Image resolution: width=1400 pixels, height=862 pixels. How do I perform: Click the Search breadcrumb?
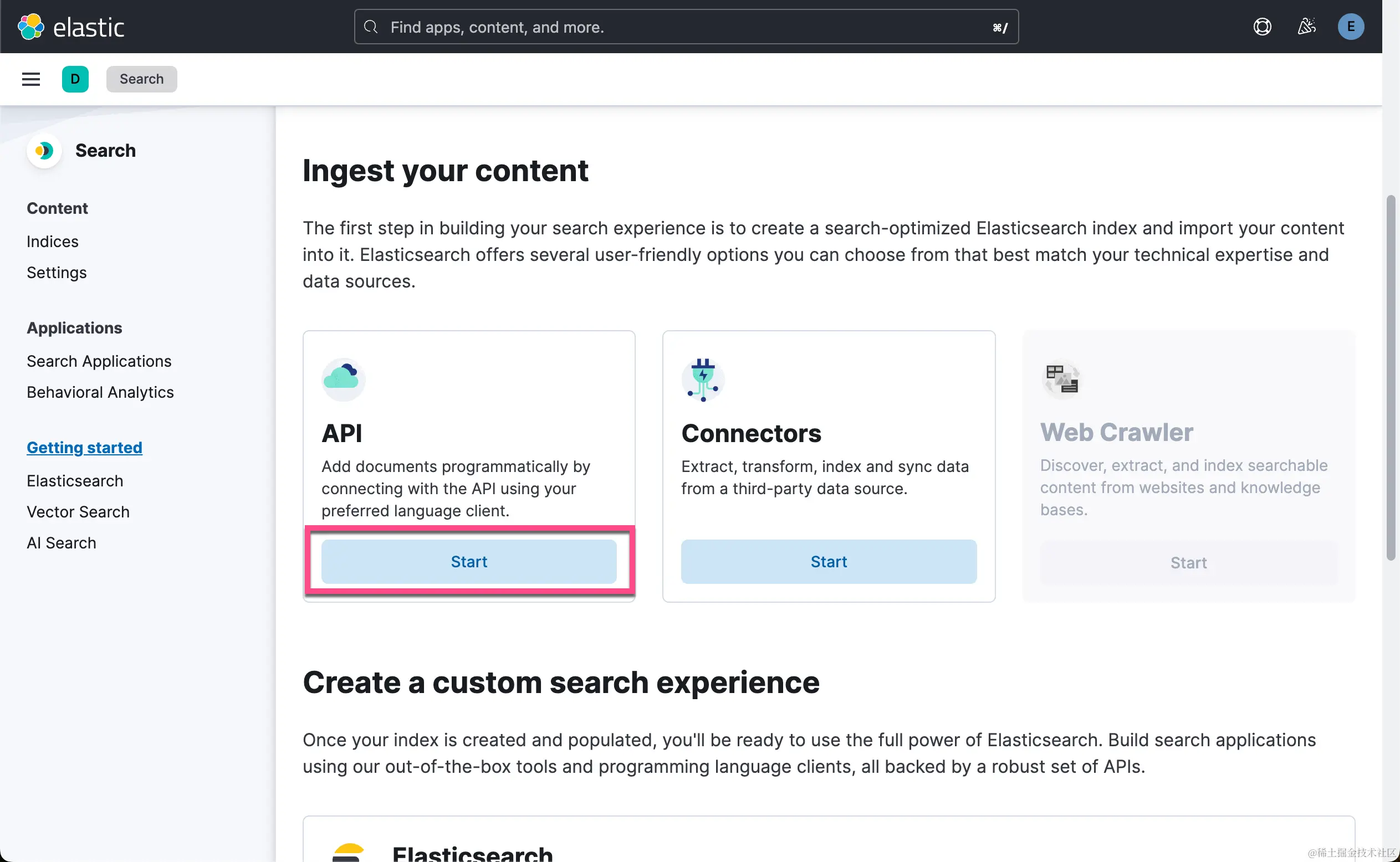click(x=141, y=79)
